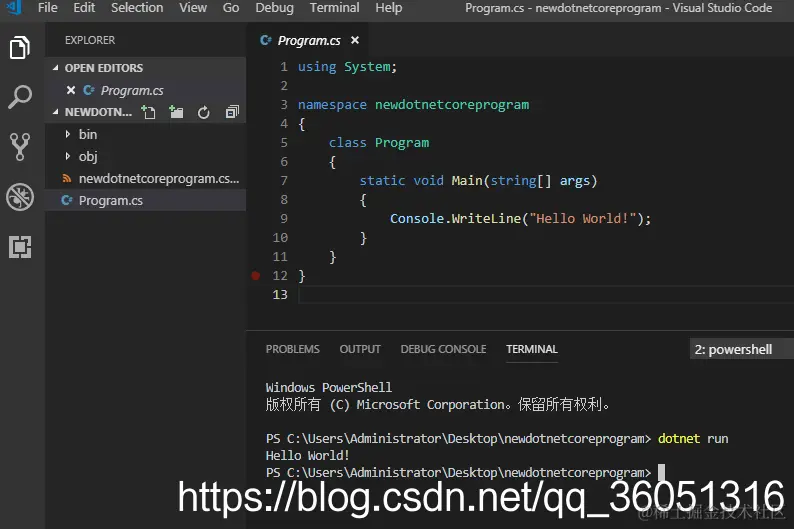
Task: Click the namespace name newdotnetcoreprogram in code
Action: click(452, 104)
